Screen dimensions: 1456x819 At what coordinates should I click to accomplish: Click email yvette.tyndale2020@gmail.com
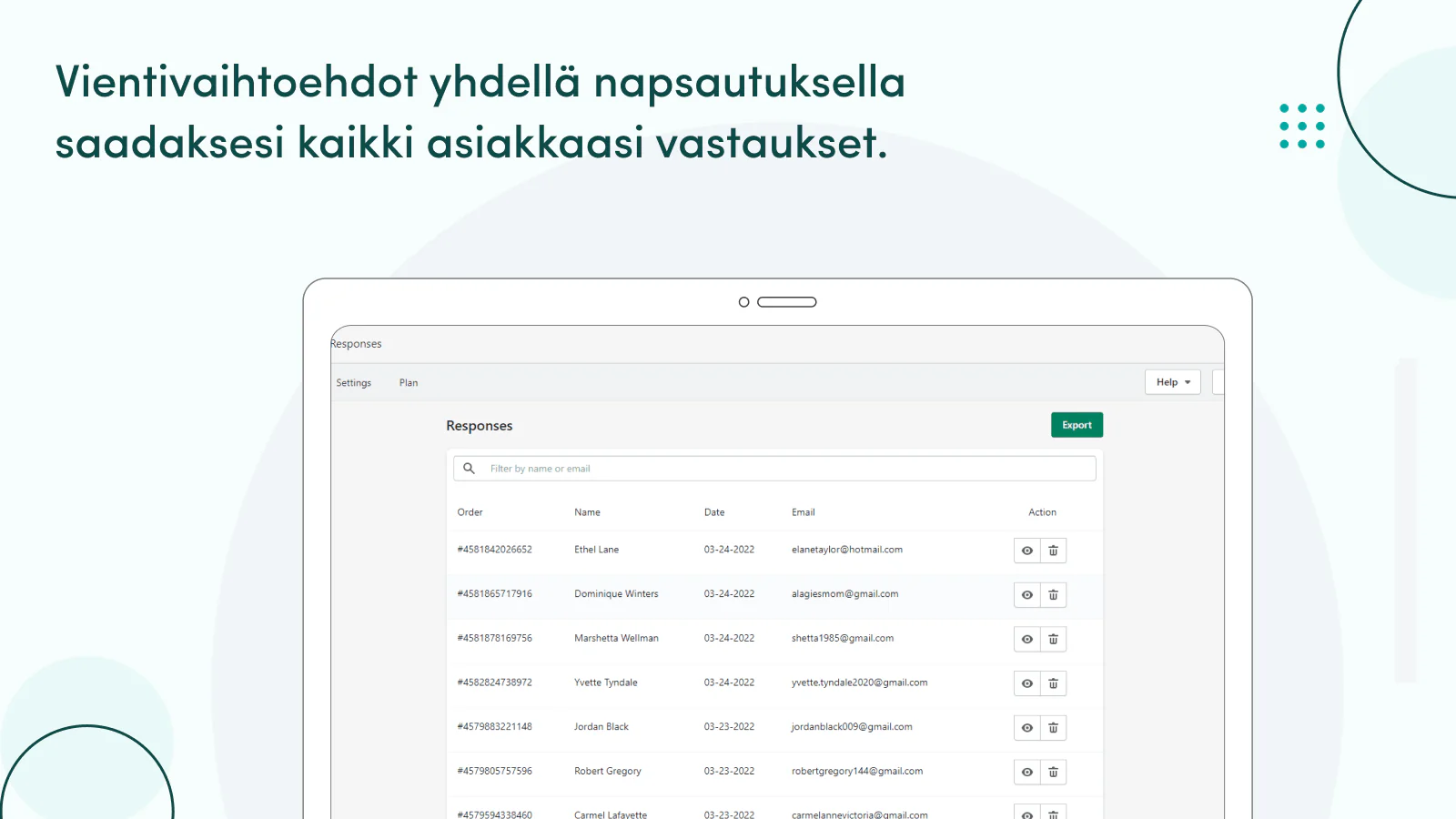tap(859, 682)
